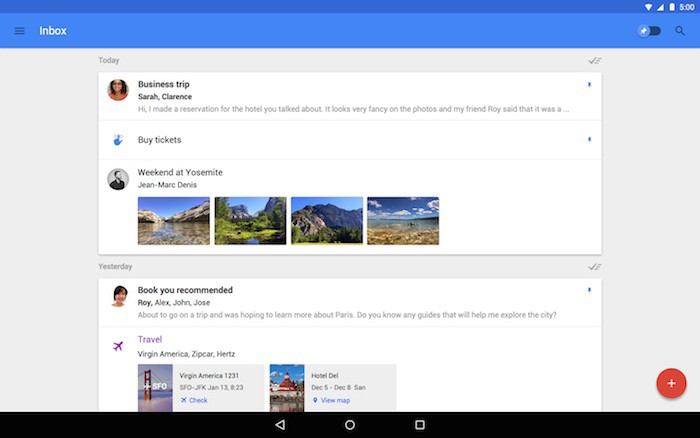700x438 pixels.
Task: Click Sarah's avatar on Business trip
Action: click(118, 90)
